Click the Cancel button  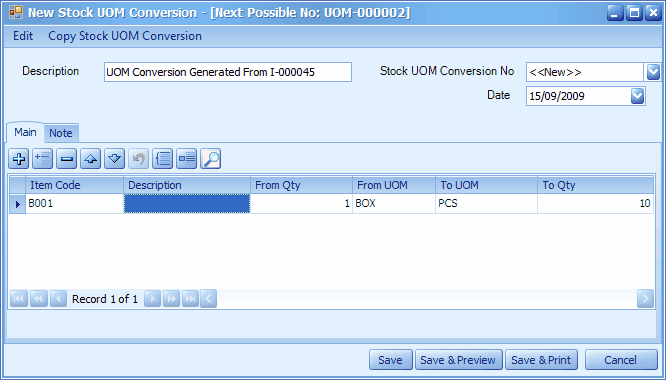(621, 360)
